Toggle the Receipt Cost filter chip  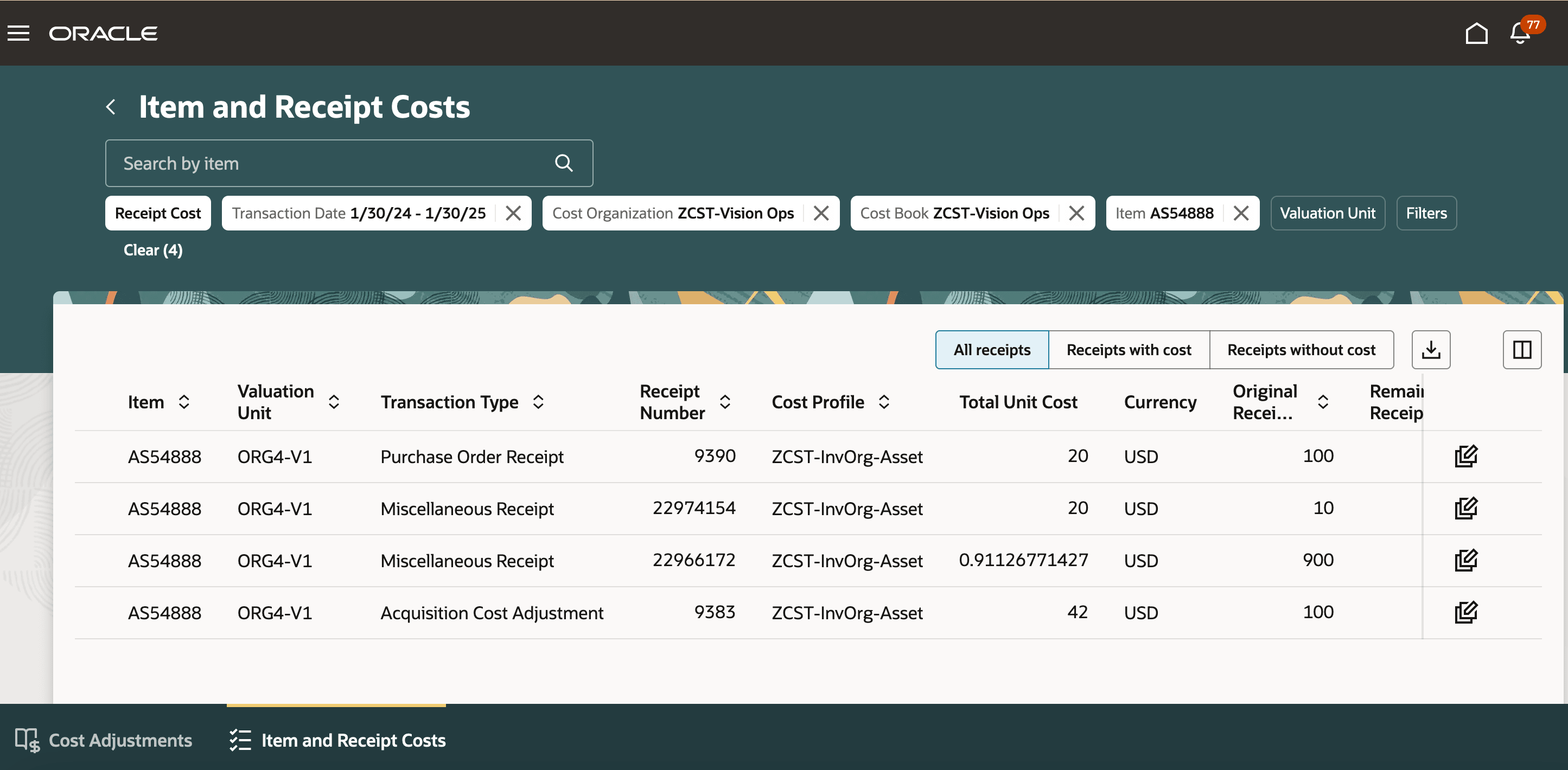tap(158, 213)
